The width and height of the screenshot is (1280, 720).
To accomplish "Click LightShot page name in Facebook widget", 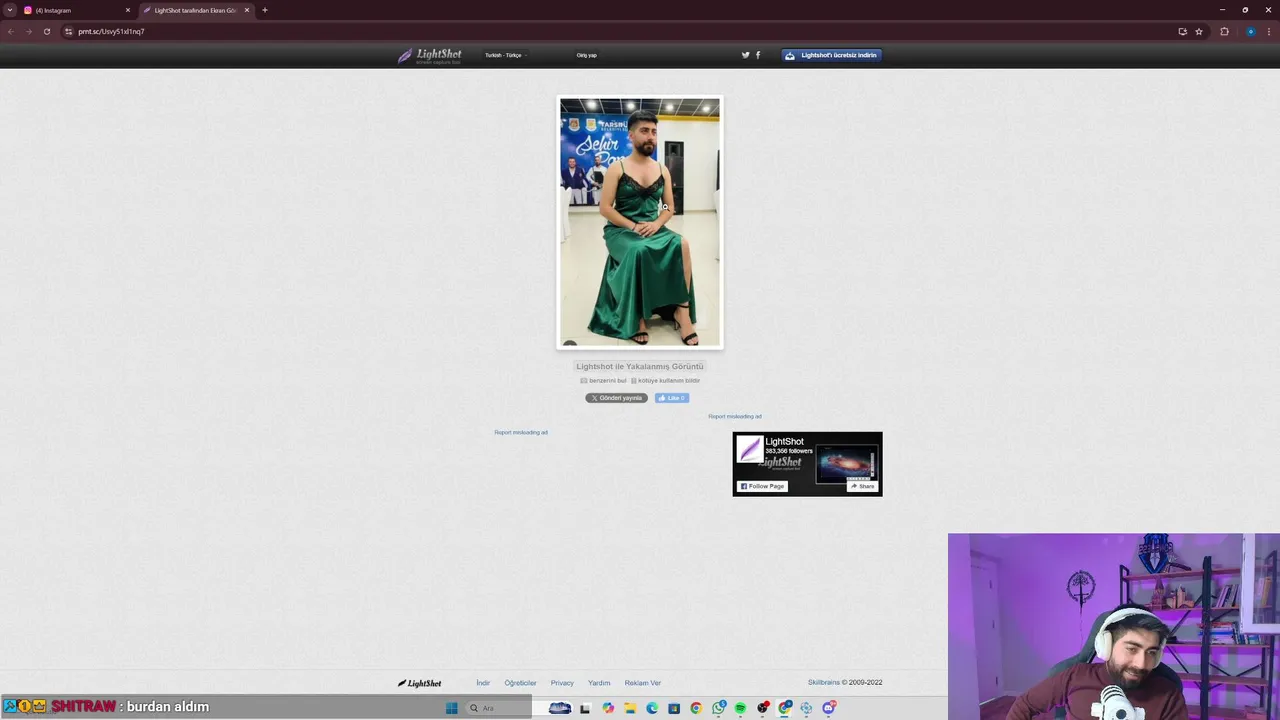I will point(784,441).
